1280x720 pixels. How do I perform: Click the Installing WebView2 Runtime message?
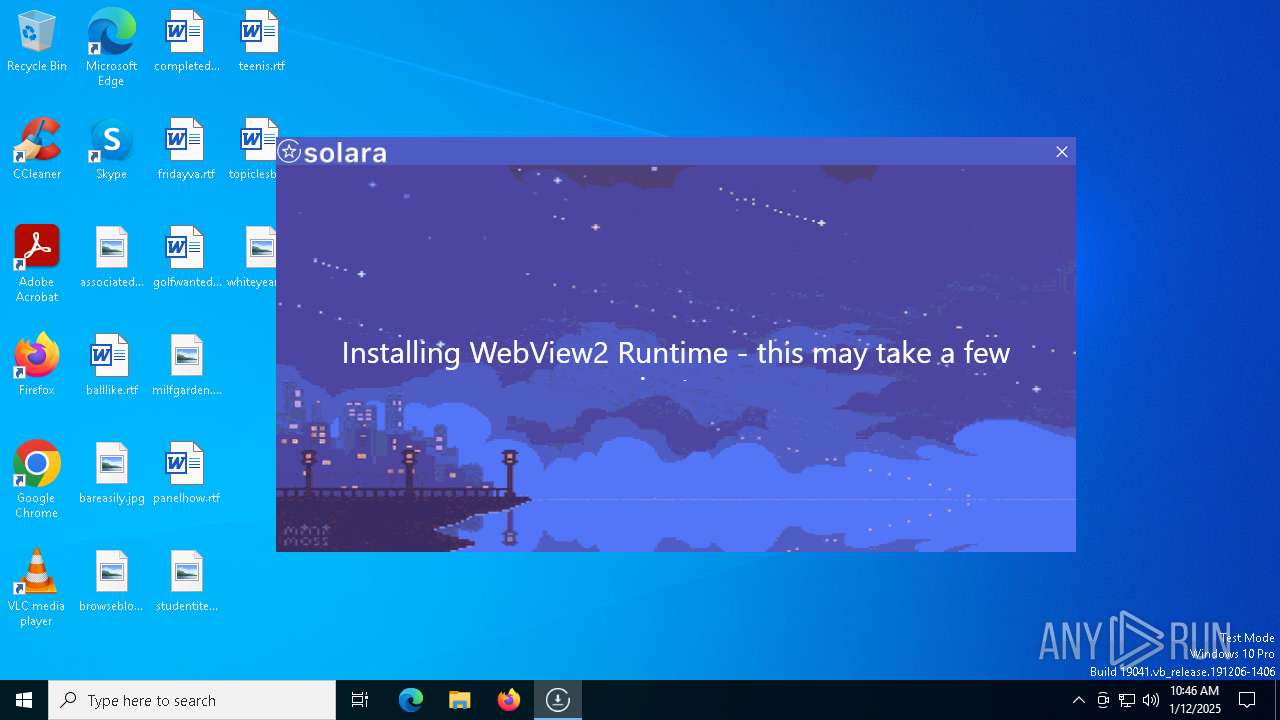676,353
